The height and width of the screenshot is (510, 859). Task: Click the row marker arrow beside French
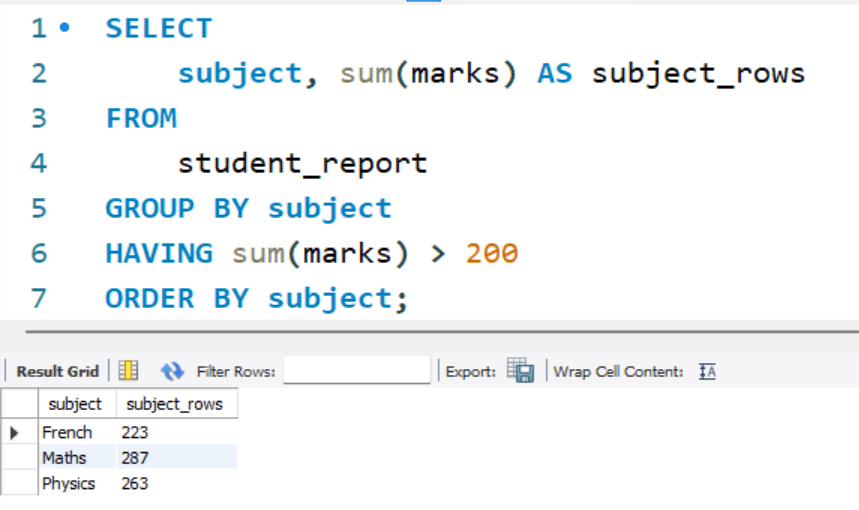pyautogui.click(x=15, y=433)
